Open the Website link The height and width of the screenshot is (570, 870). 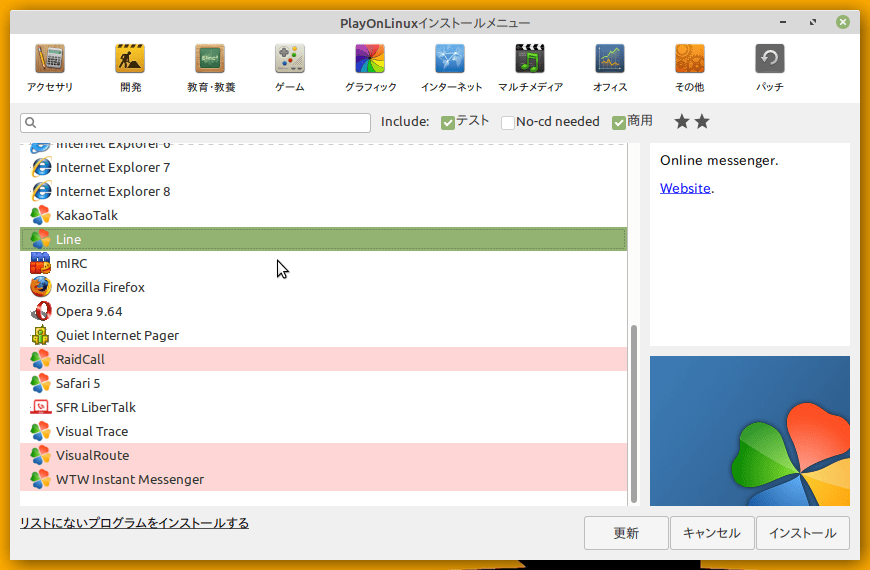click(685, 188)
